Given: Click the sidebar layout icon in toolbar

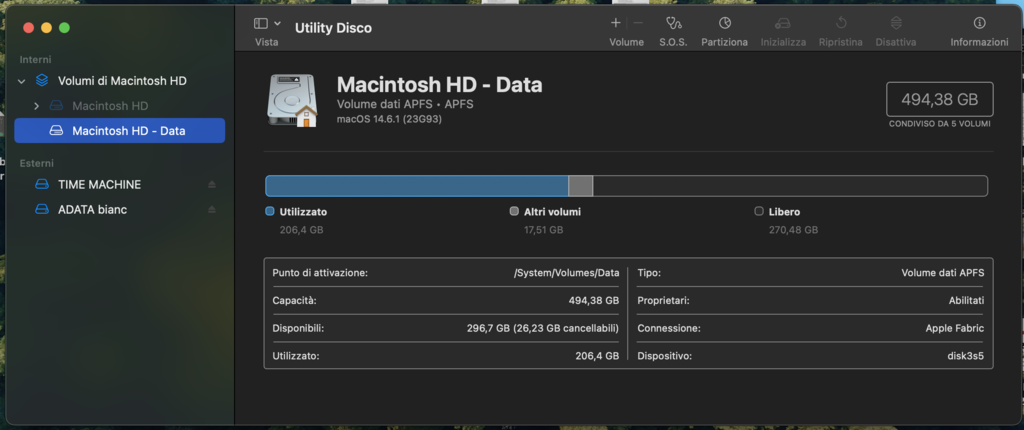Looking at the screenshot, I should coord(261,24).
